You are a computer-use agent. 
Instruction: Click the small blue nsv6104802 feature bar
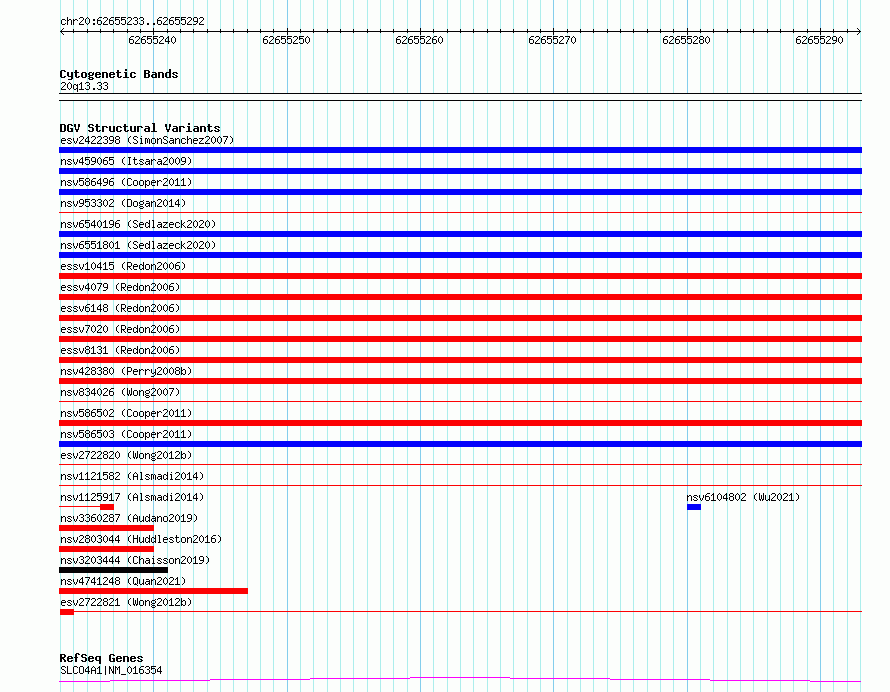[x=694, y=507]
